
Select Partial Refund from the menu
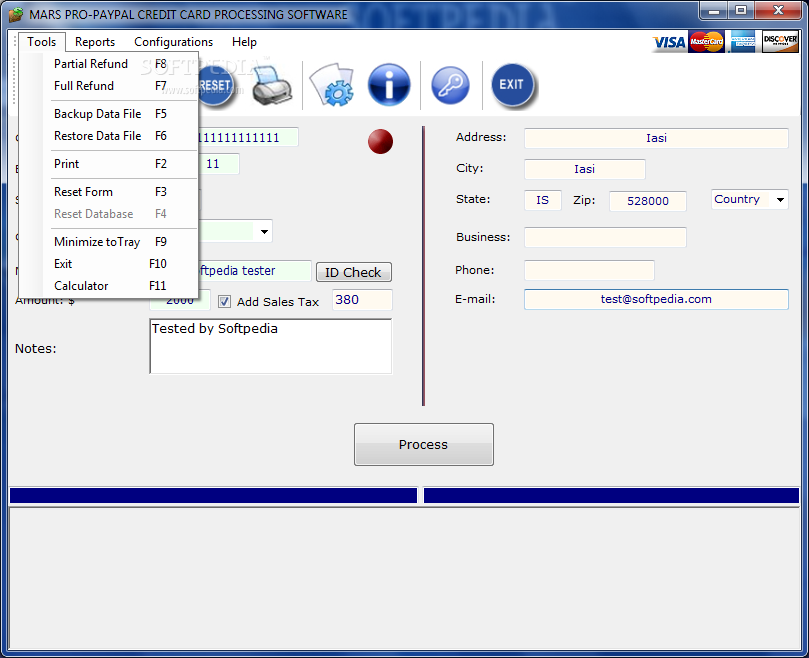coord(108,63)
